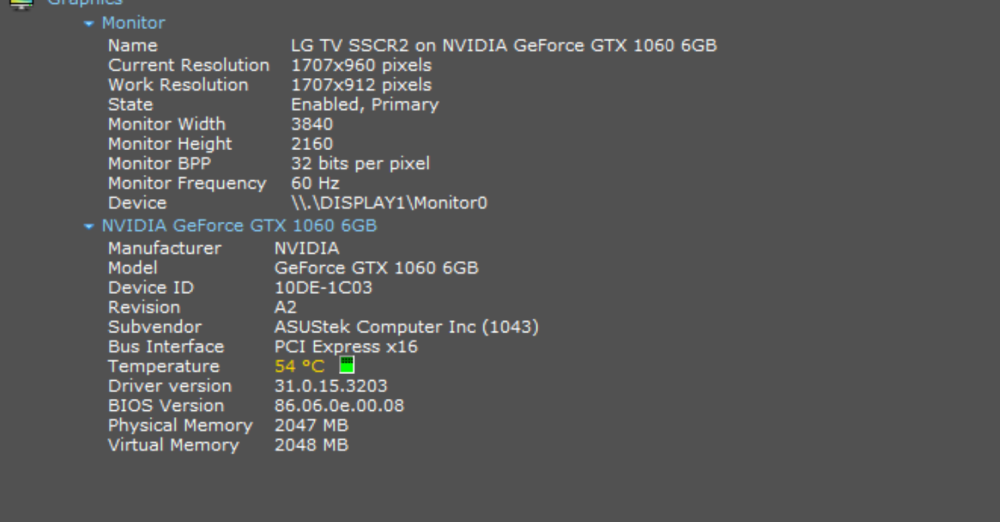Click the 54 °C temperature value
This screenshot has width=1000, height=522.
[300, 366]
